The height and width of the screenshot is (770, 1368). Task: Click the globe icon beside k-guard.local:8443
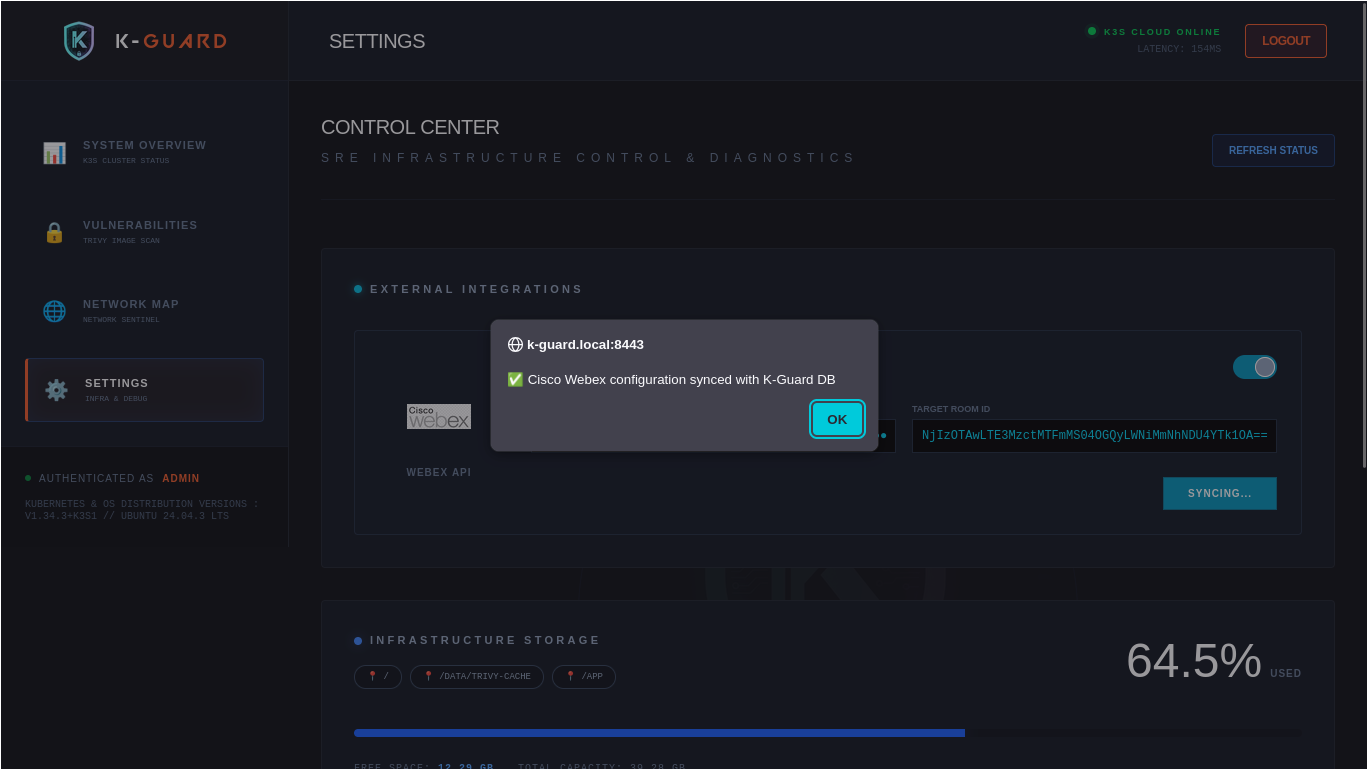[515, 344]
